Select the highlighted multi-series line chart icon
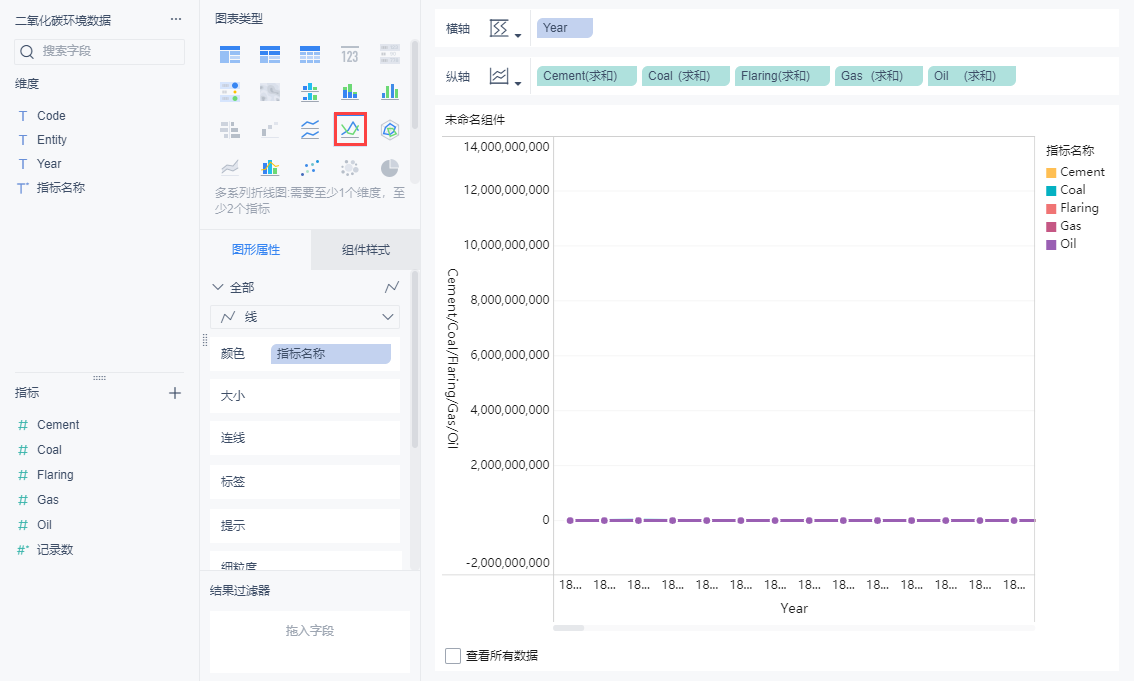This screenshot has height=681, width=1134. pyautogui.click(x=350, y=129)
